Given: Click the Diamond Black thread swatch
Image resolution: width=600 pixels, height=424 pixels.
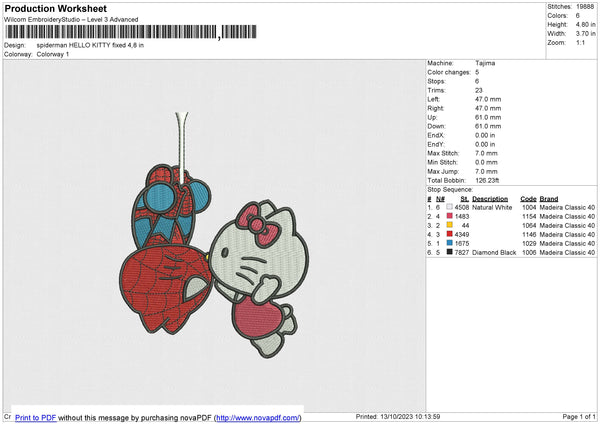Looking at the screenshot, I should pyautogui.click(x=449, y=252).
